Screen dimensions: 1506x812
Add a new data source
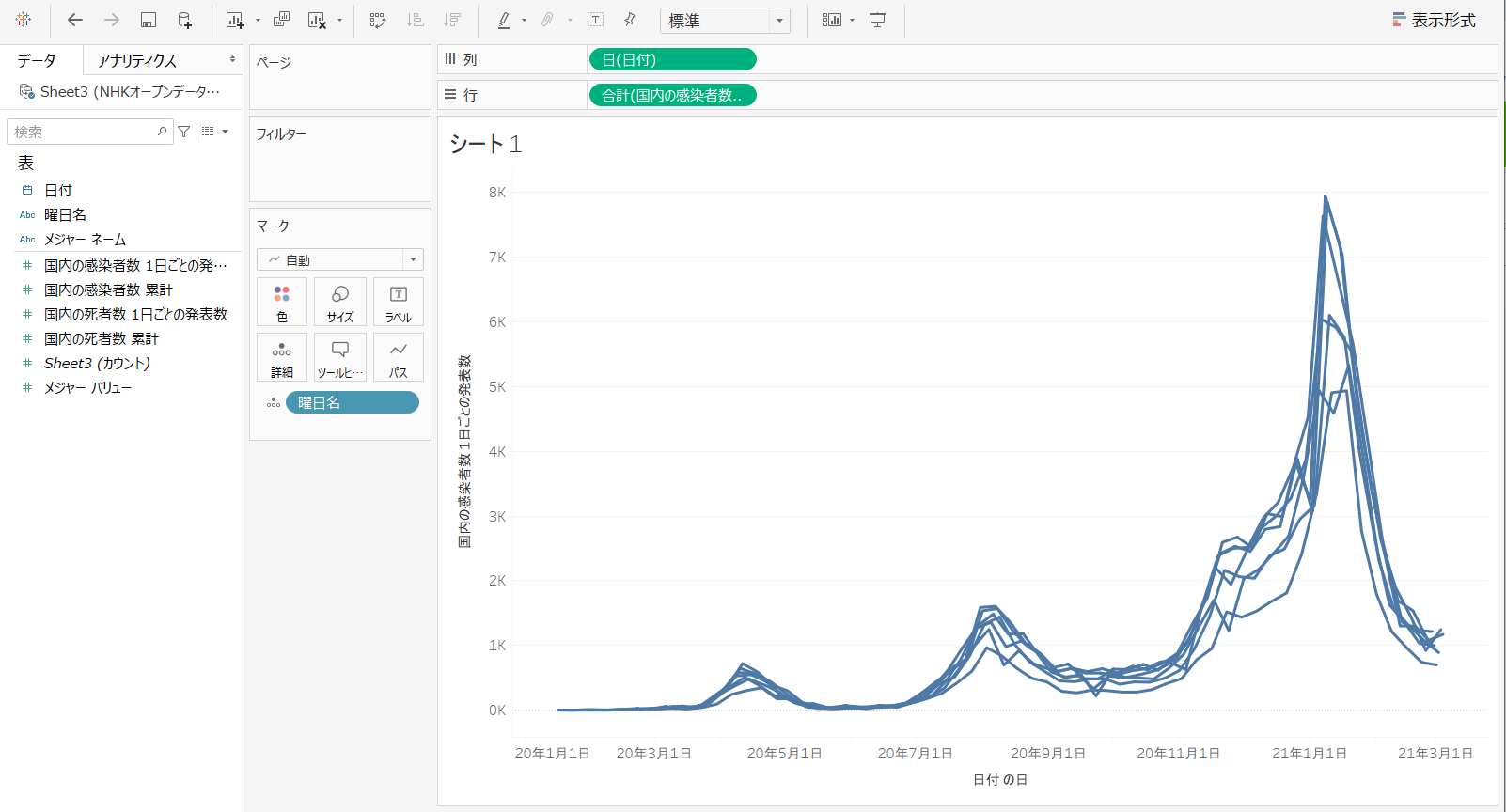[184, 20]
